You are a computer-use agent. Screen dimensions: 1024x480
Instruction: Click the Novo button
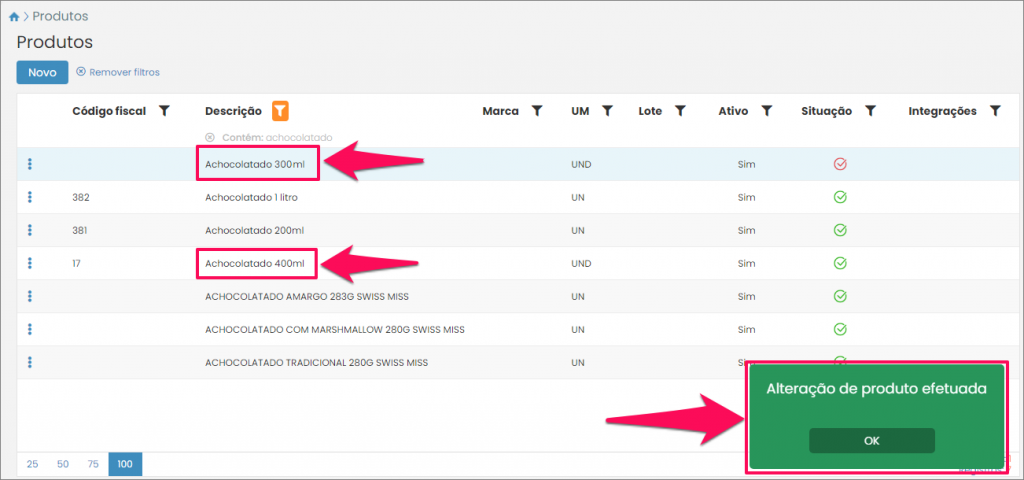click(42, 72)
